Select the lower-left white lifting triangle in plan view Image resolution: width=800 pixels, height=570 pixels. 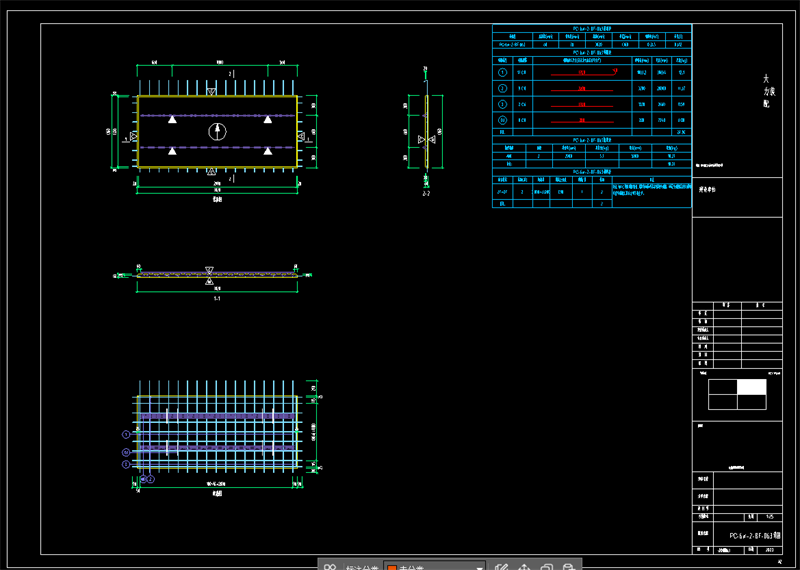point(172,151)
